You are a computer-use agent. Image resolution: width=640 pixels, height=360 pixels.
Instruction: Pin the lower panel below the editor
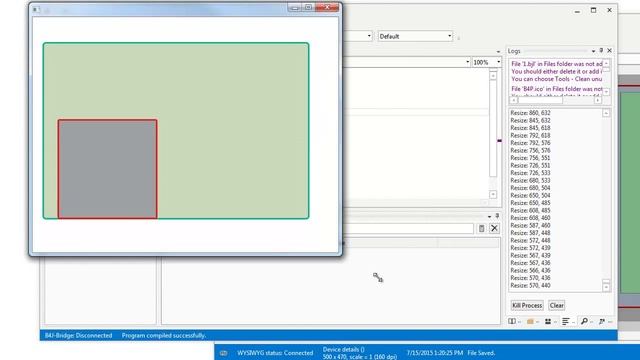point(497,216)
